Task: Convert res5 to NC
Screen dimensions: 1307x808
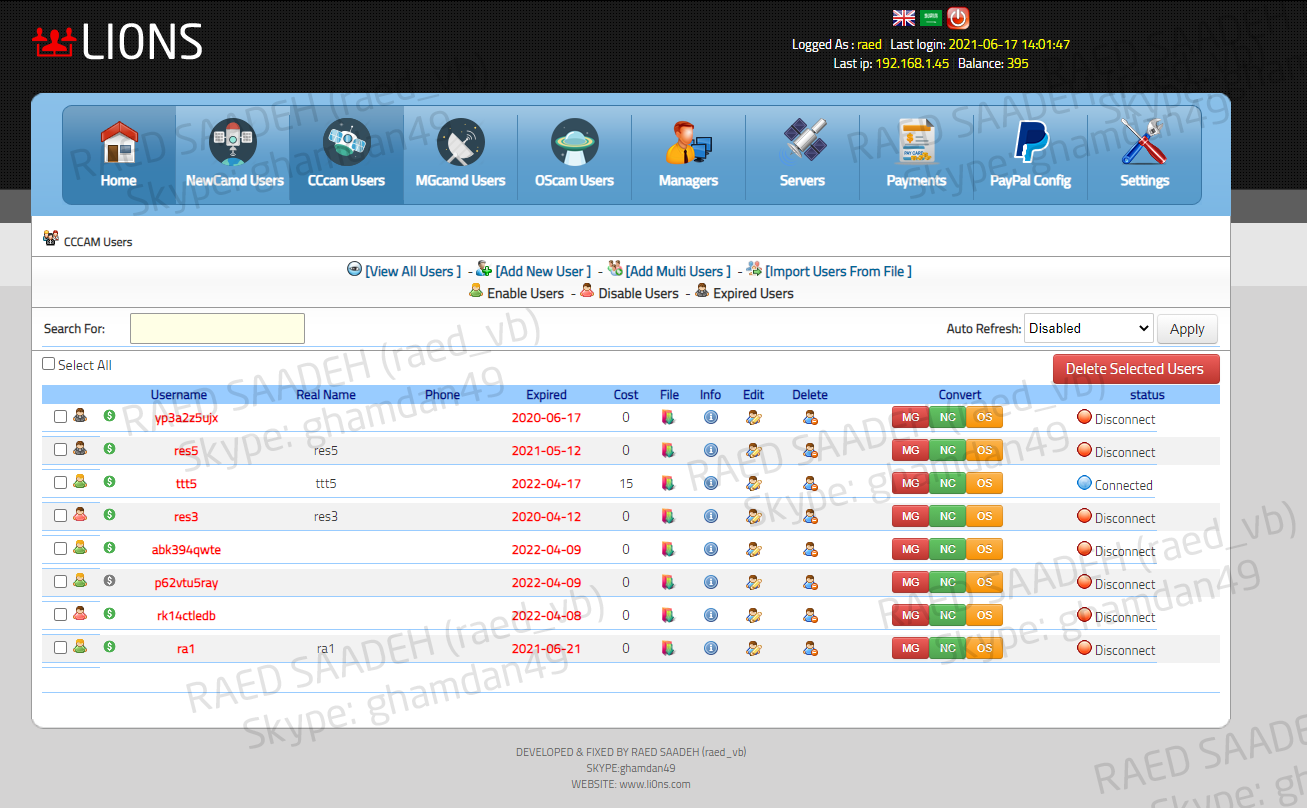Action: point(947,451)
